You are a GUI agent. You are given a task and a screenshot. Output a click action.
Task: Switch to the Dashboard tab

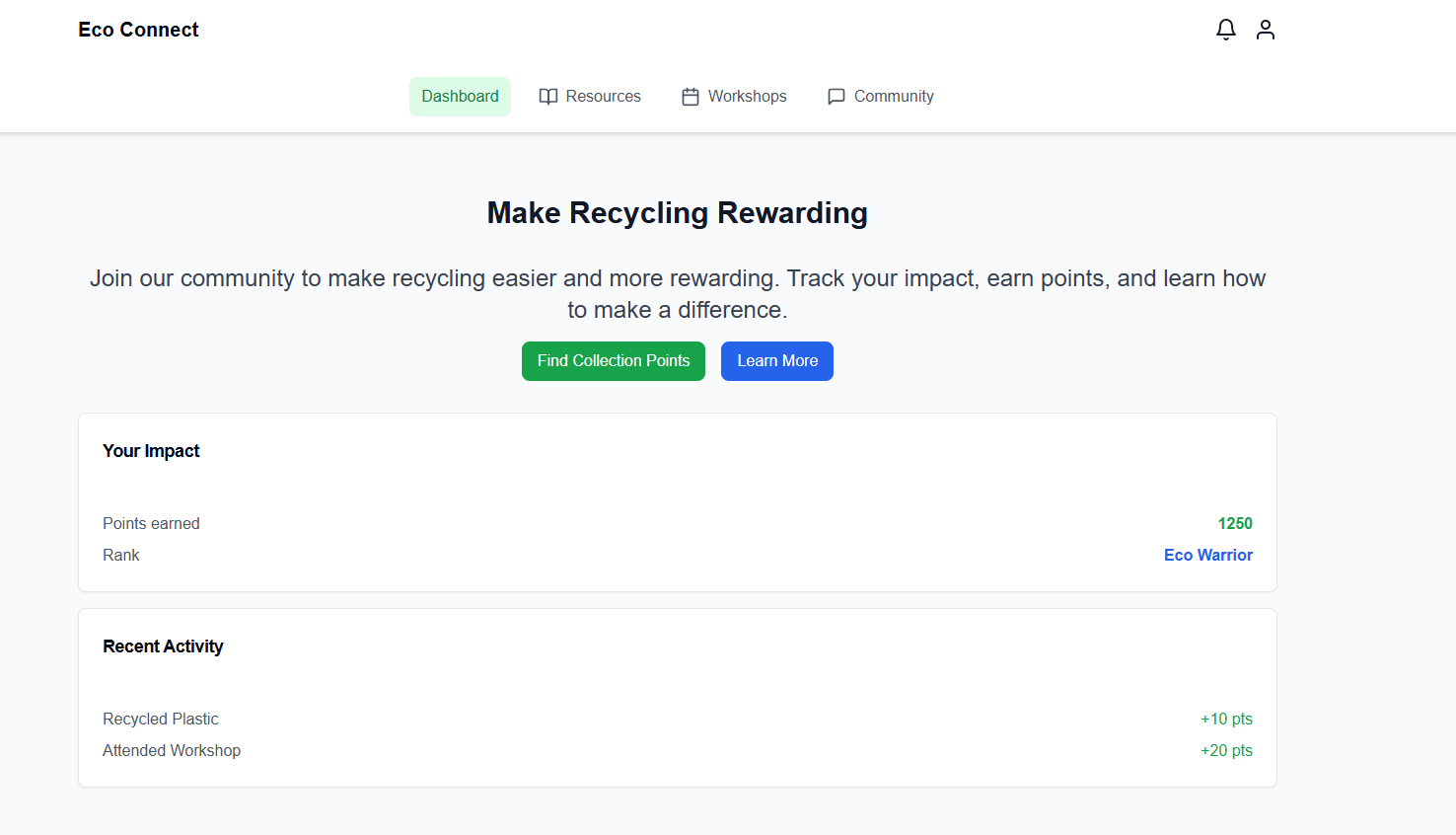coord(460,96)
